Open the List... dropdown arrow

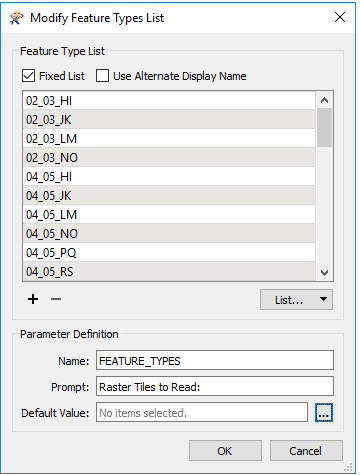pyautogui.click(x=323, y=299)
